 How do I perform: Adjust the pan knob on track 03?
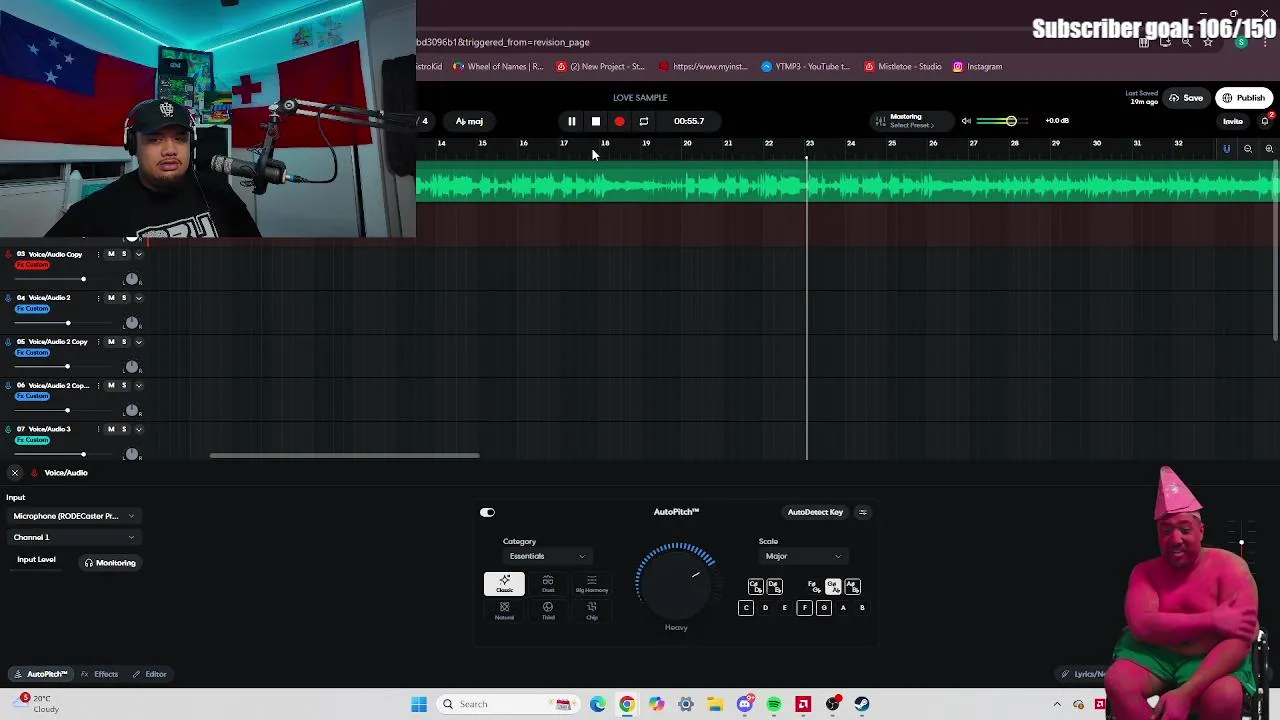click(x=131, y=279)
